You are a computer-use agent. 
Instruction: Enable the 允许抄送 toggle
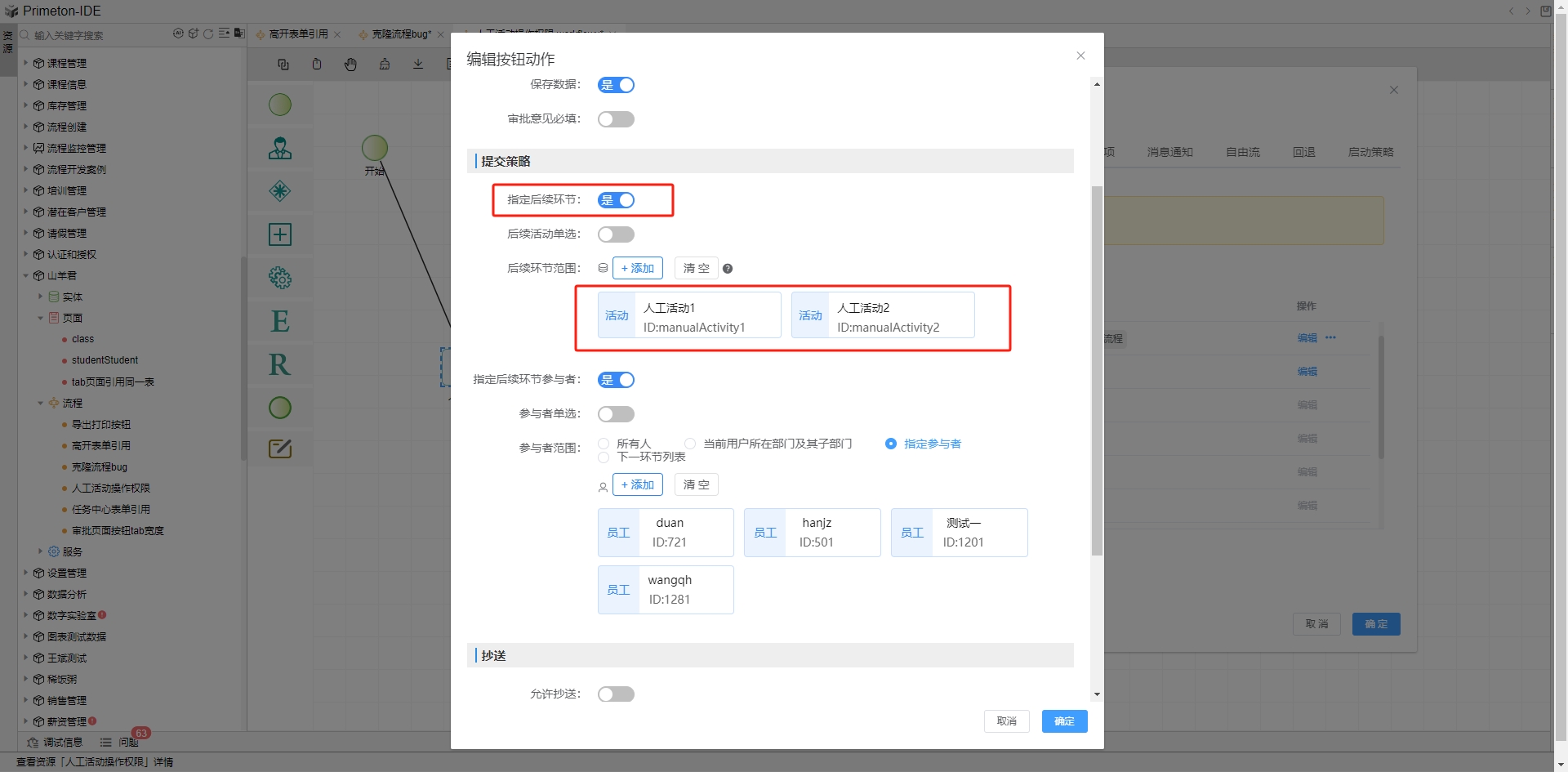click(616, 694)
